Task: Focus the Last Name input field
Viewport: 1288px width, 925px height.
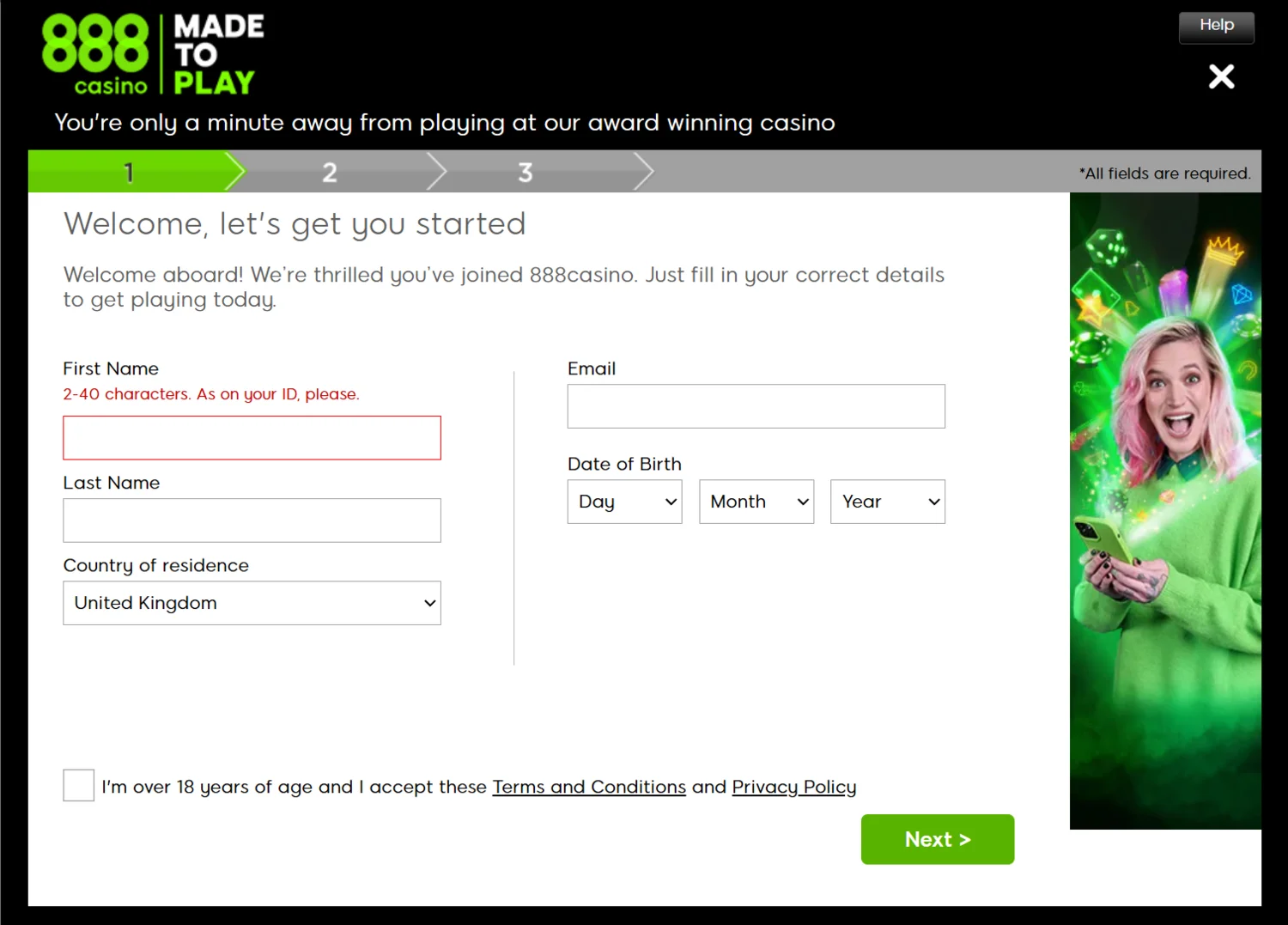Action: pyautogui.click(x=252, y=520)
